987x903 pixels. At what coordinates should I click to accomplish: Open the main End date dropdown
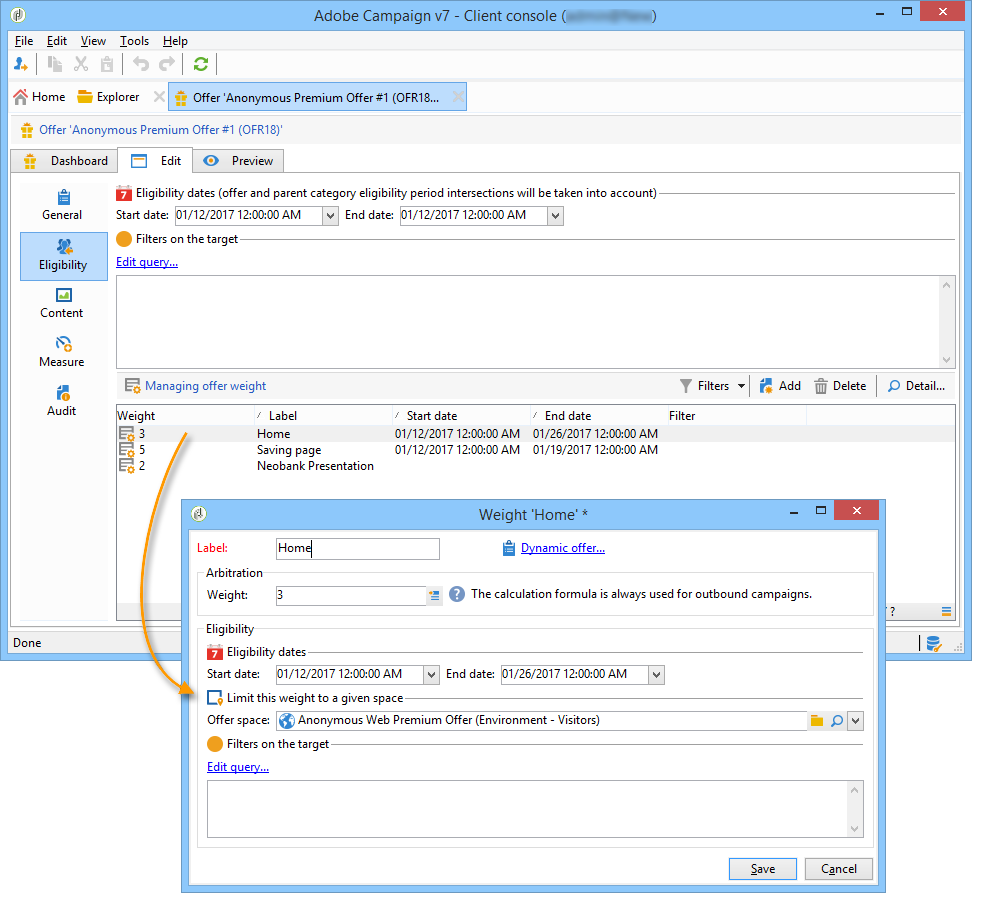[555, 216]
